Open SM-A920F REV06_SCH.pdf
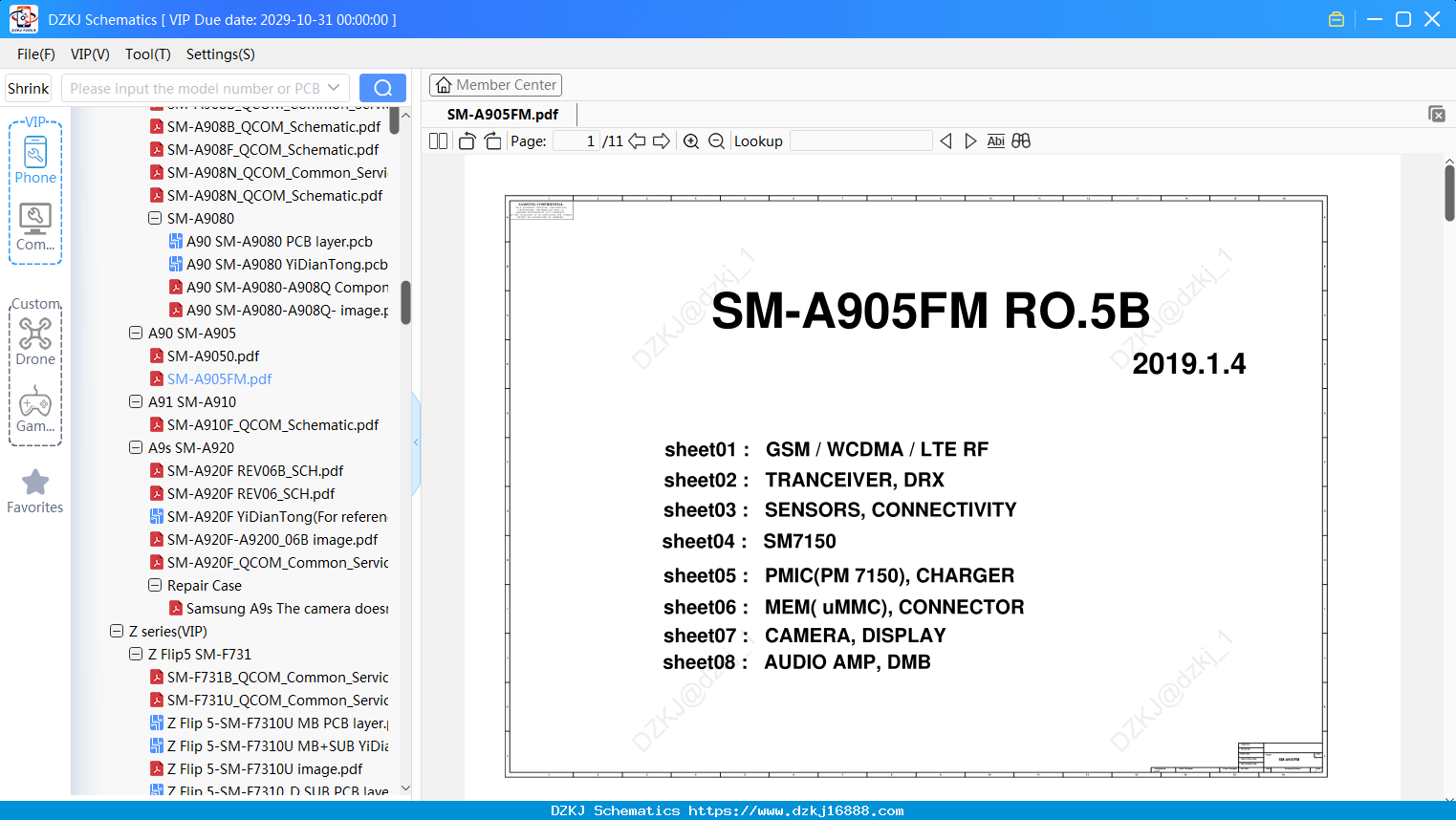This screenshot has height=820, width=1456. point(250,493)
